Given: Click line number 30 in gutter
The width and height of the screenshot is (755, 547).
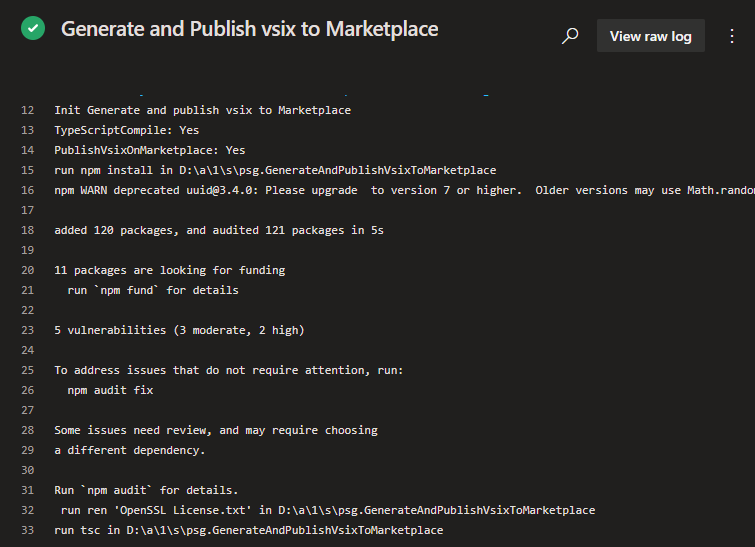Looking at the screenshot, I should (x=27, y=470).
